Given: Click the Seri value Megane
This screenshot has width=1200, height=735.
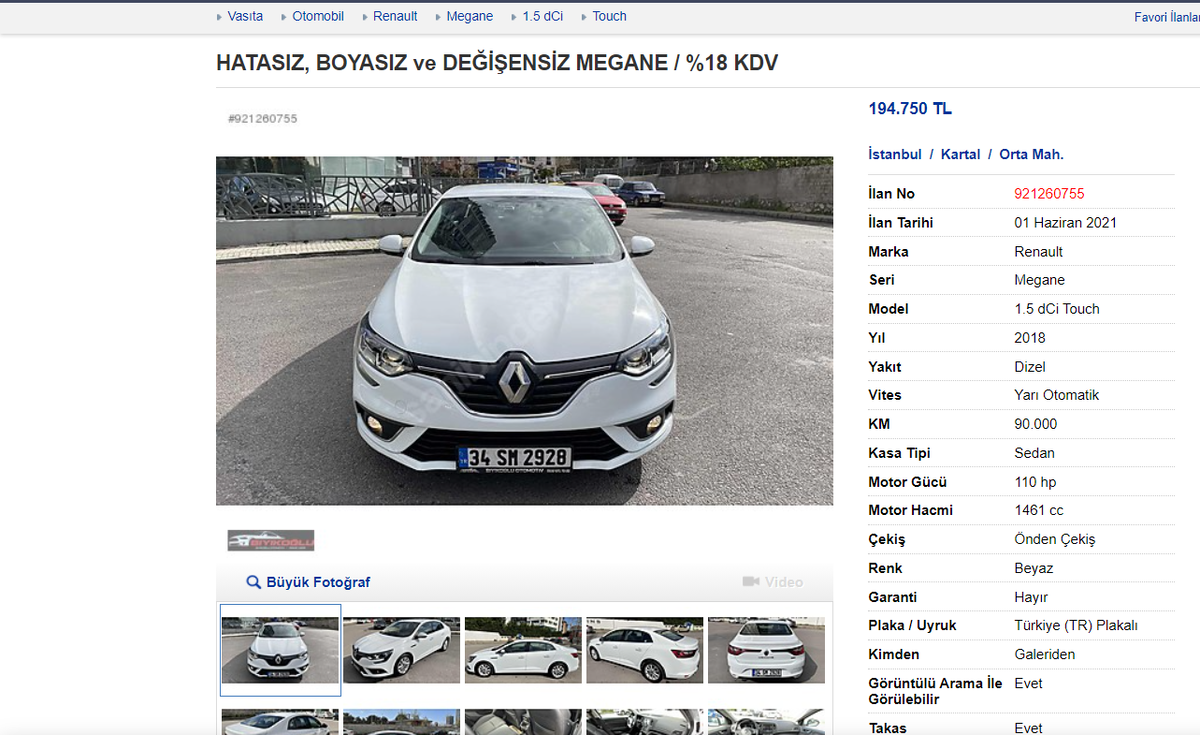Looking at the screenshot, I should [x=1040, y=280].
